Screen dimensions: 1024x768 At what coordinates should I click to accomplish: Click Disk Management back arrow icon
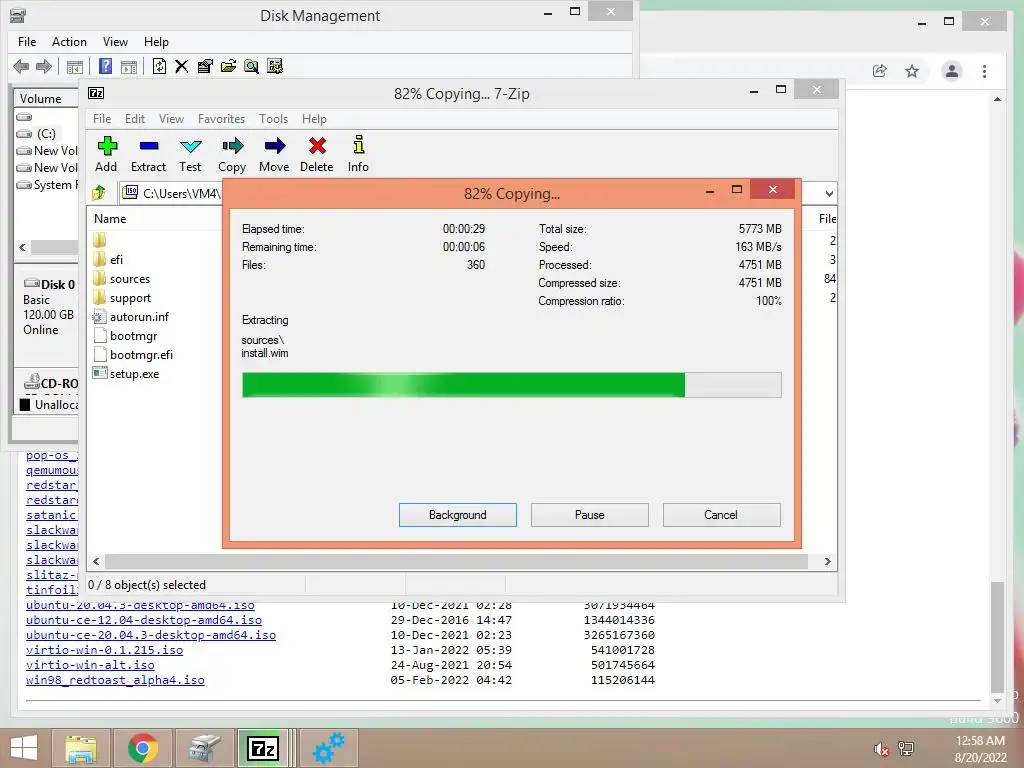pos(21,66)
